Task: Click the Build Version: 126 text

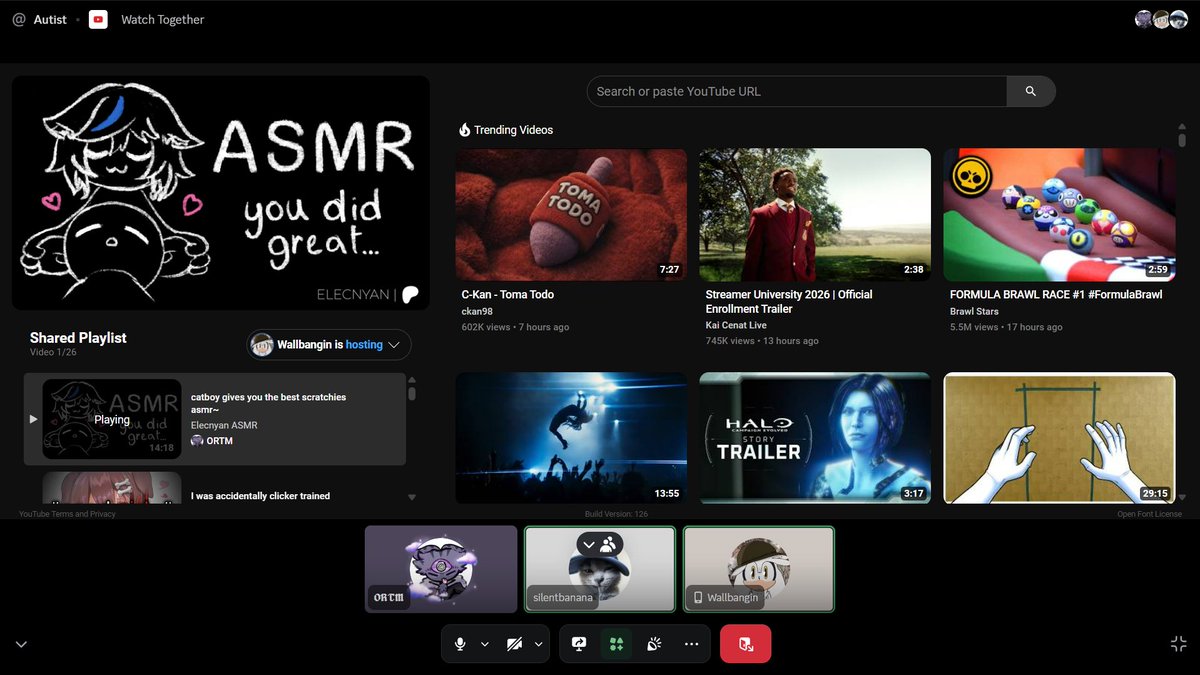Action: (x=616, y=514)
